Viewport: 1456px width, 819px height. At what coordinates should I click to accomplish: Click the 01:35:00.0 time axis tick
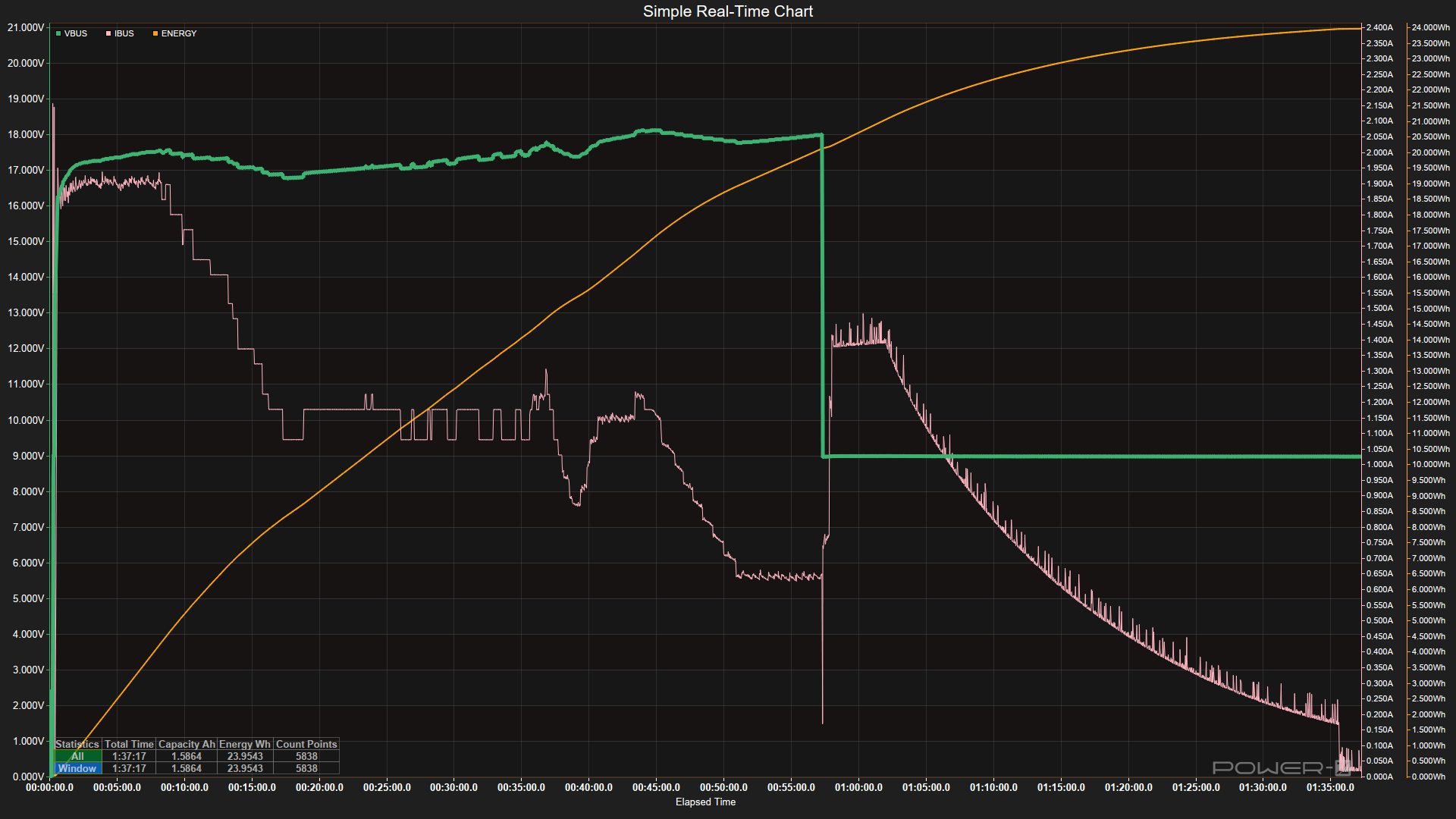[x=1330, y=787]
